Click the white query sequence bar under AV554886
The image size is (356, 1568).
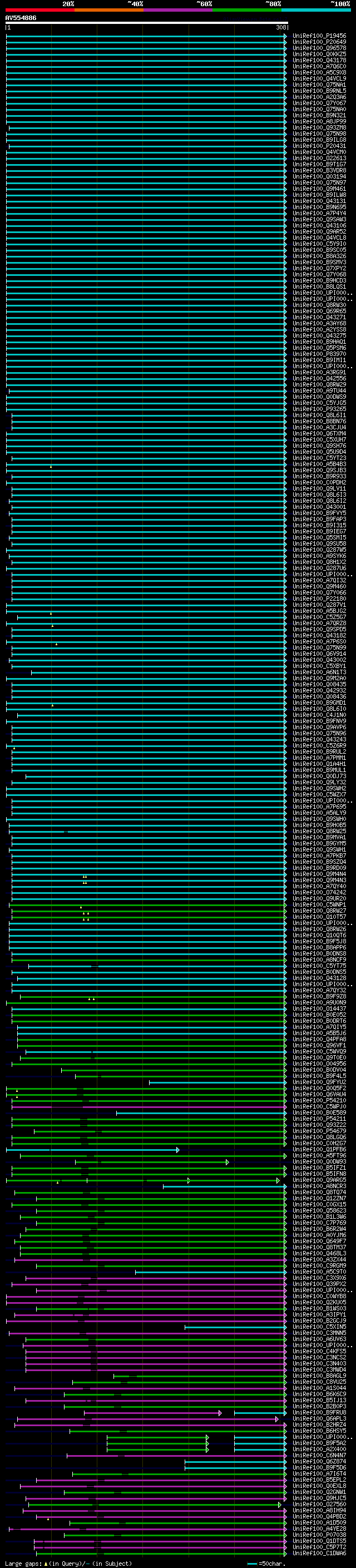point(146,23)
